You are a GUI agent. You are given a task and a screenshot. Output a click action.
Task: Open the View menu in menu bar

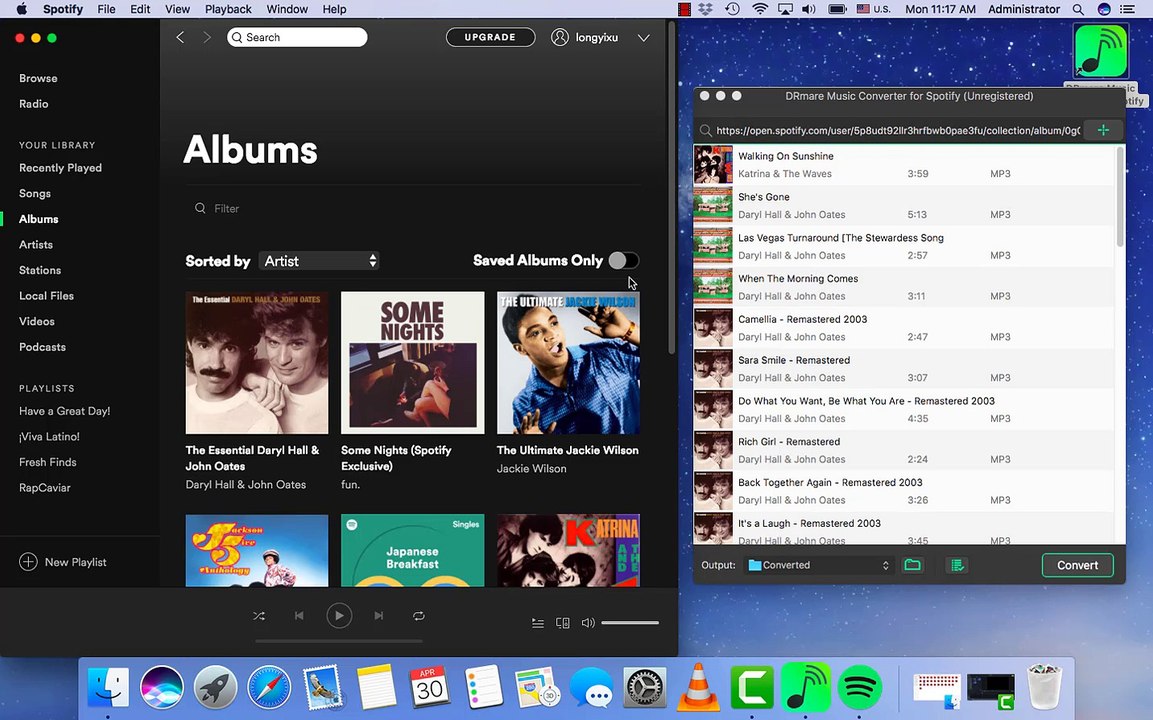pyautogui.click(x=177, y=9)
